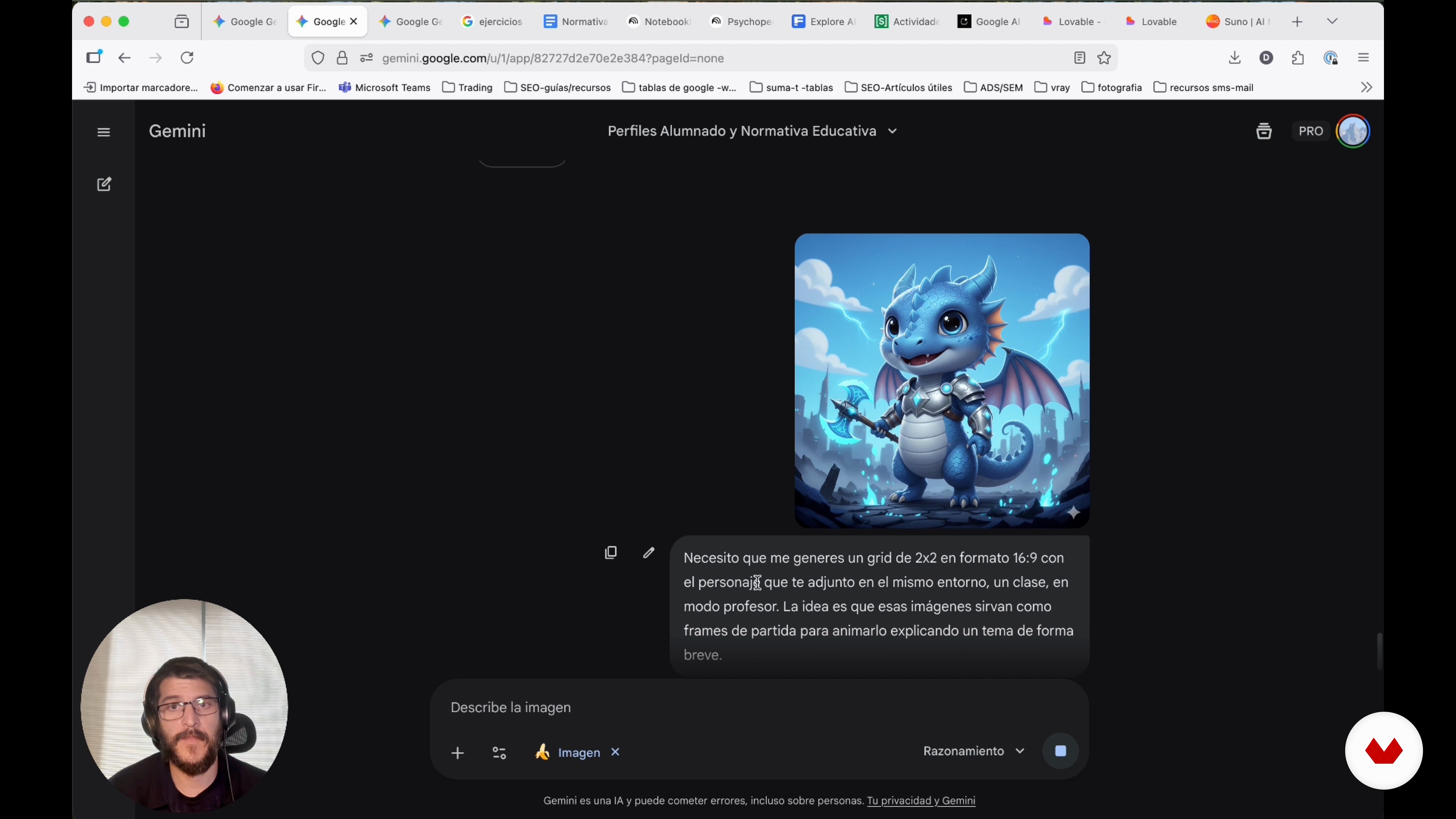This screenshot has width=1456, height=819.
Task: Toggle reader view in address bar
Action: pos(1079,58)
